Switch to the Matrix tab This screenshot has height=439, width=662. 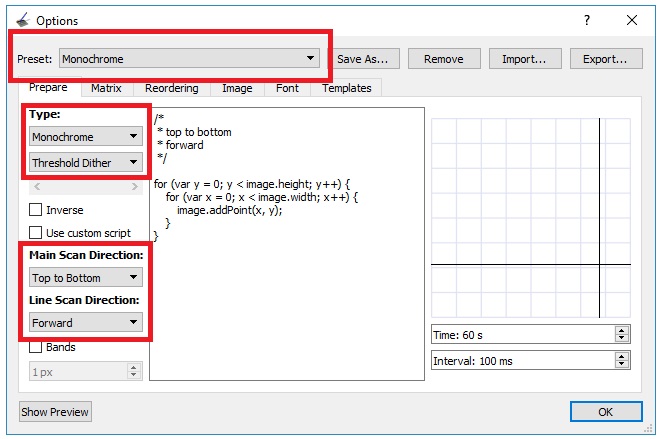click(106, 88)
